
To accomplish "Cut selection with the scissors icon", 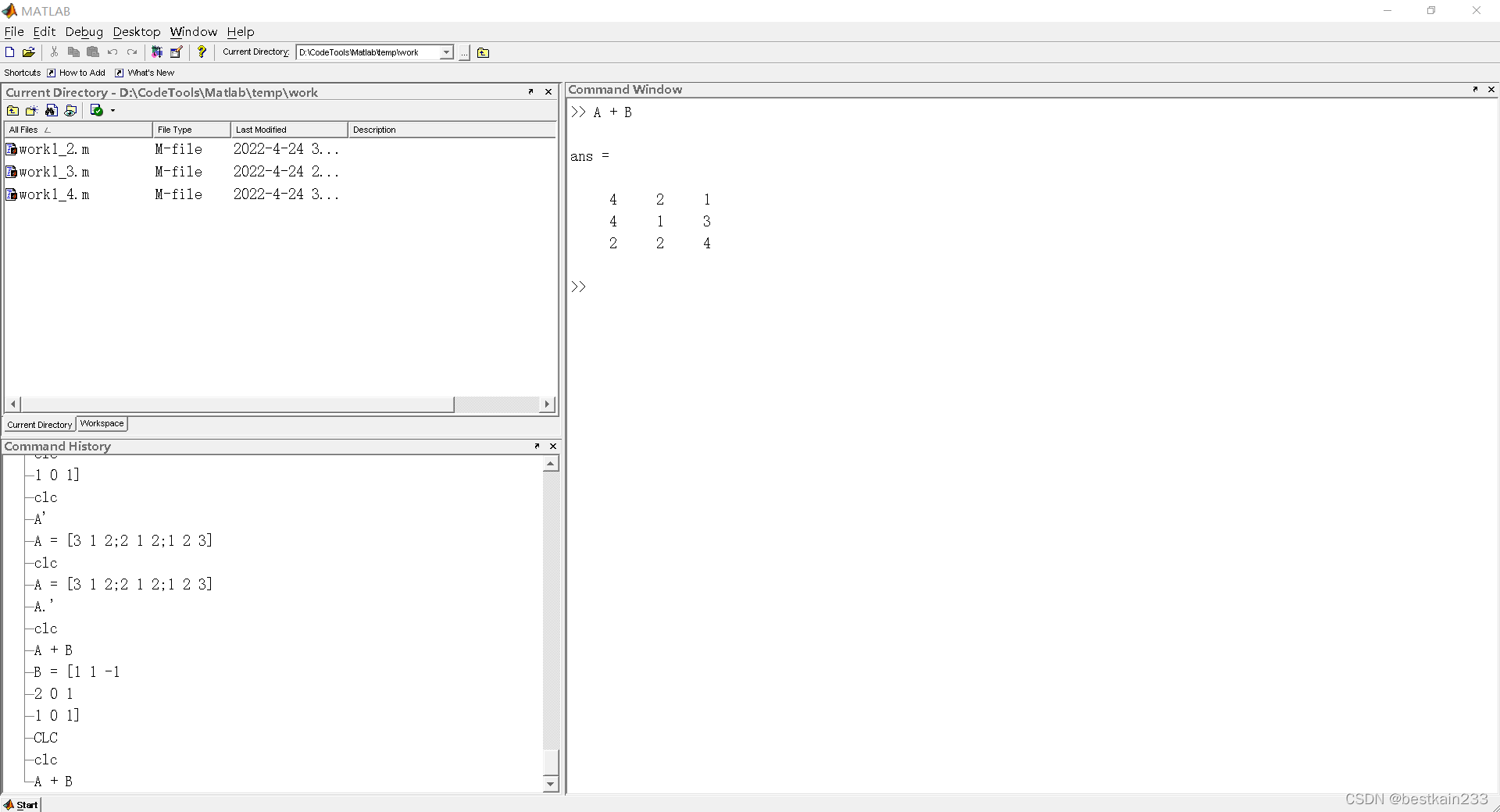I will pyautogui.click(x=54, y=52).
